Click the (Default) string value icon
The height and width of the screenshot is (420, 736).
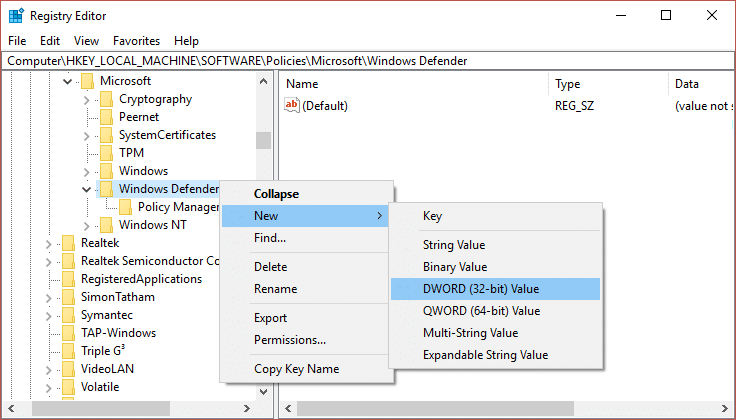point(292,106)
